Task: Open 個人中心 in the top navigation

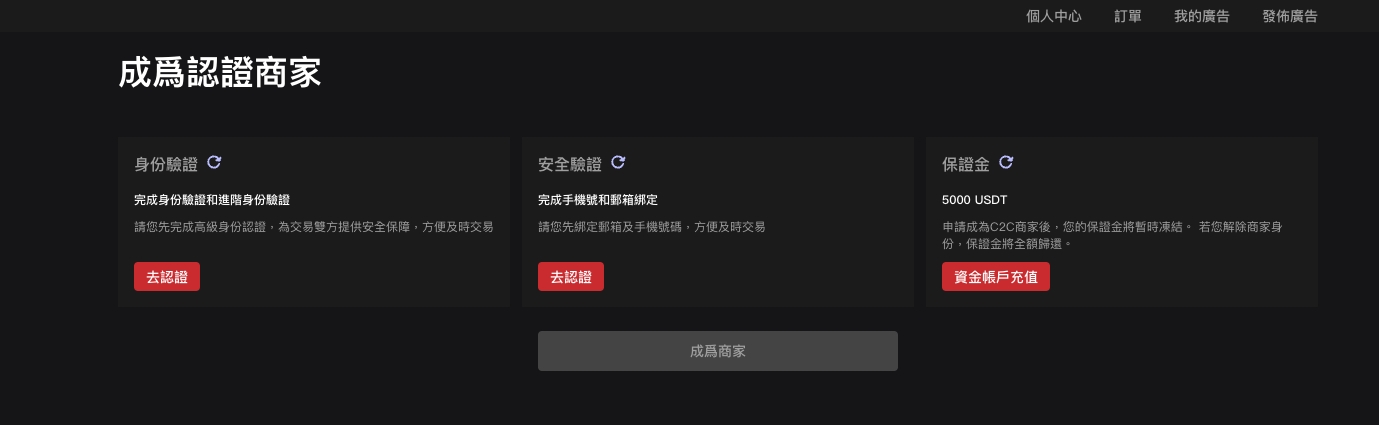Action: (1054, 16)
